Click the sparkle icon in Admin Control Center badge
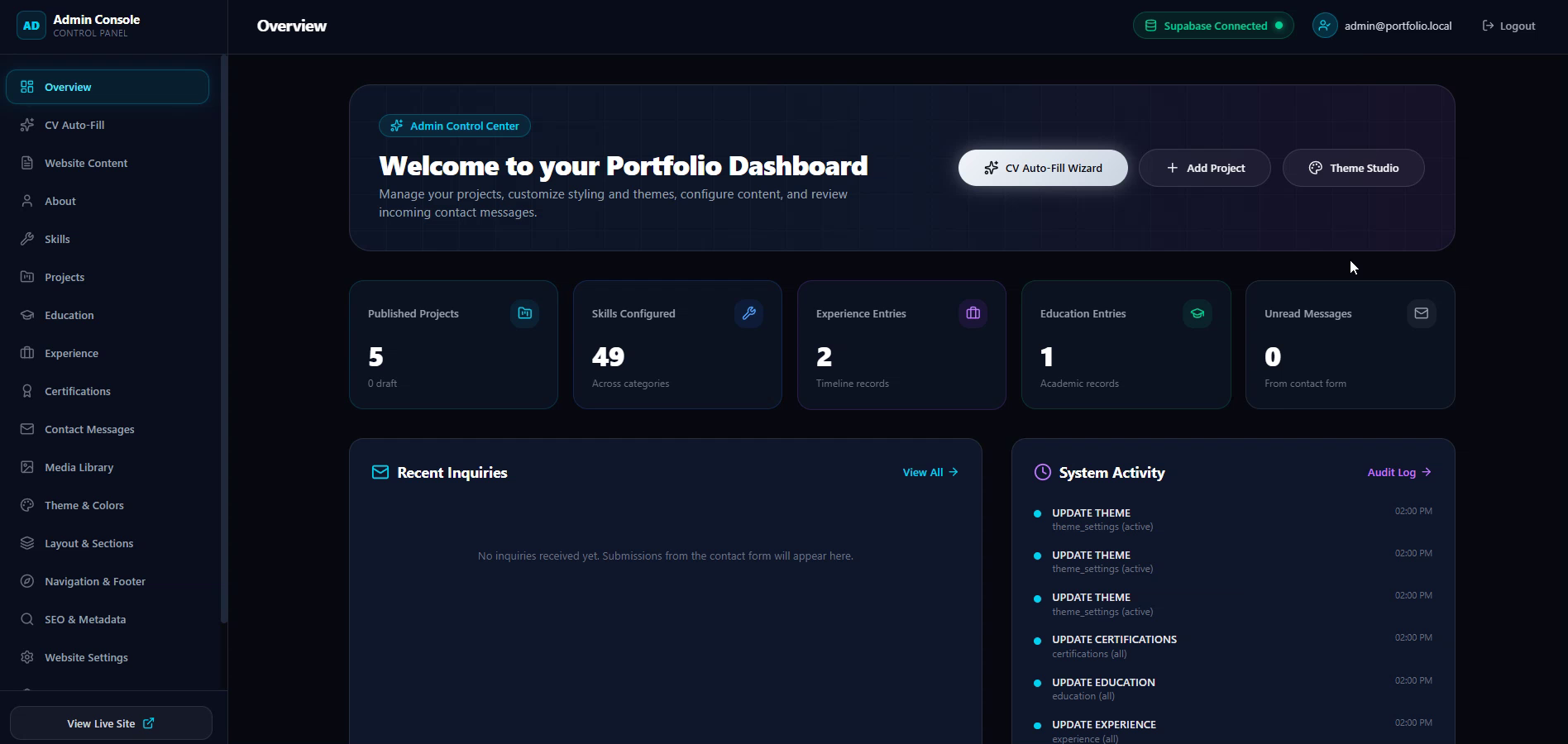The height and width of the screenshot is (744, 1568). pyautogui.click(x=397, y=126)
